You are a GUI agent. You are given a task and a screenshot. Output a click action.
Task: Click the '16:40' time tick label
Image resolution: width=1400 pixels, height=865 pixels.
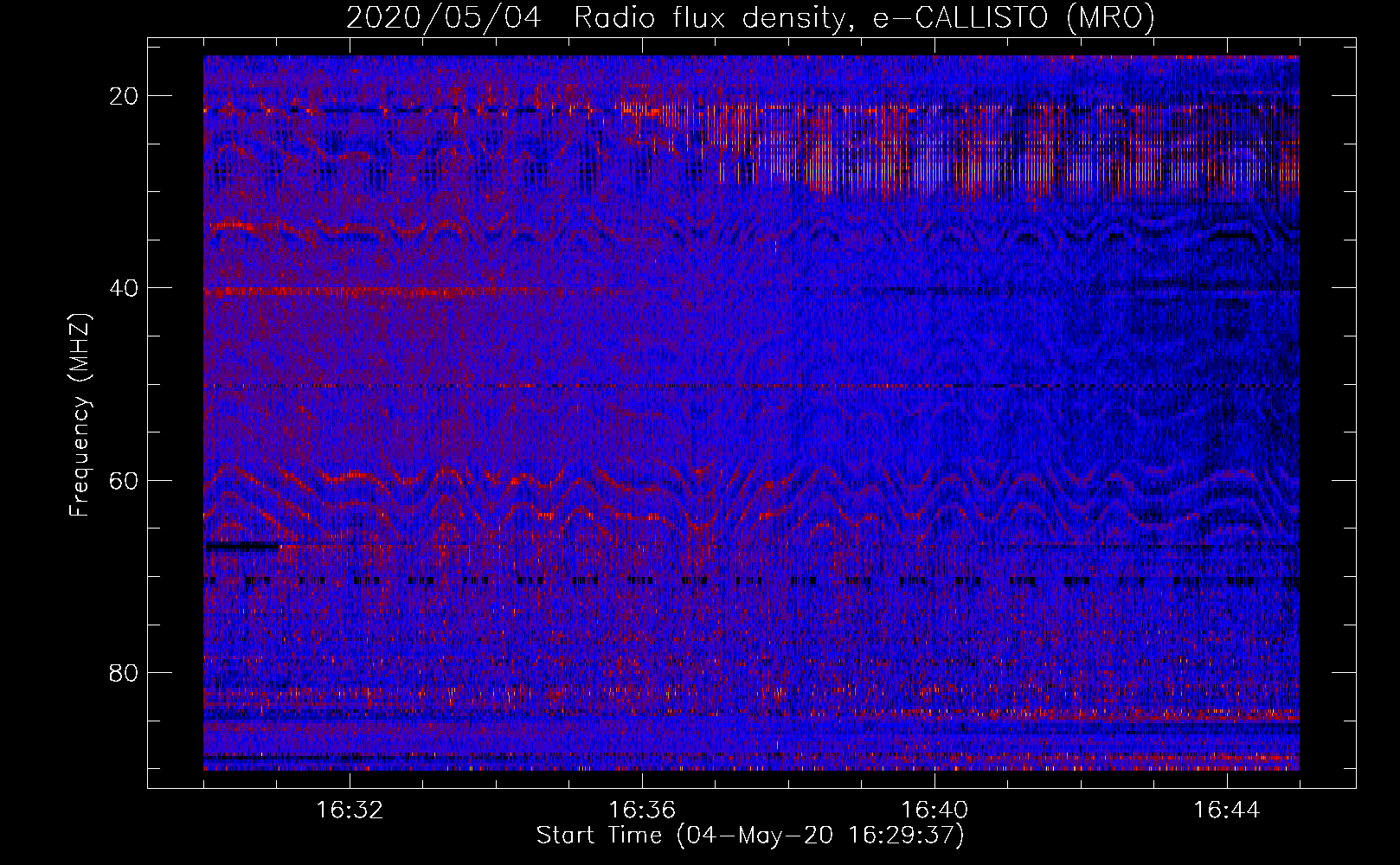(x=934, y=811)
